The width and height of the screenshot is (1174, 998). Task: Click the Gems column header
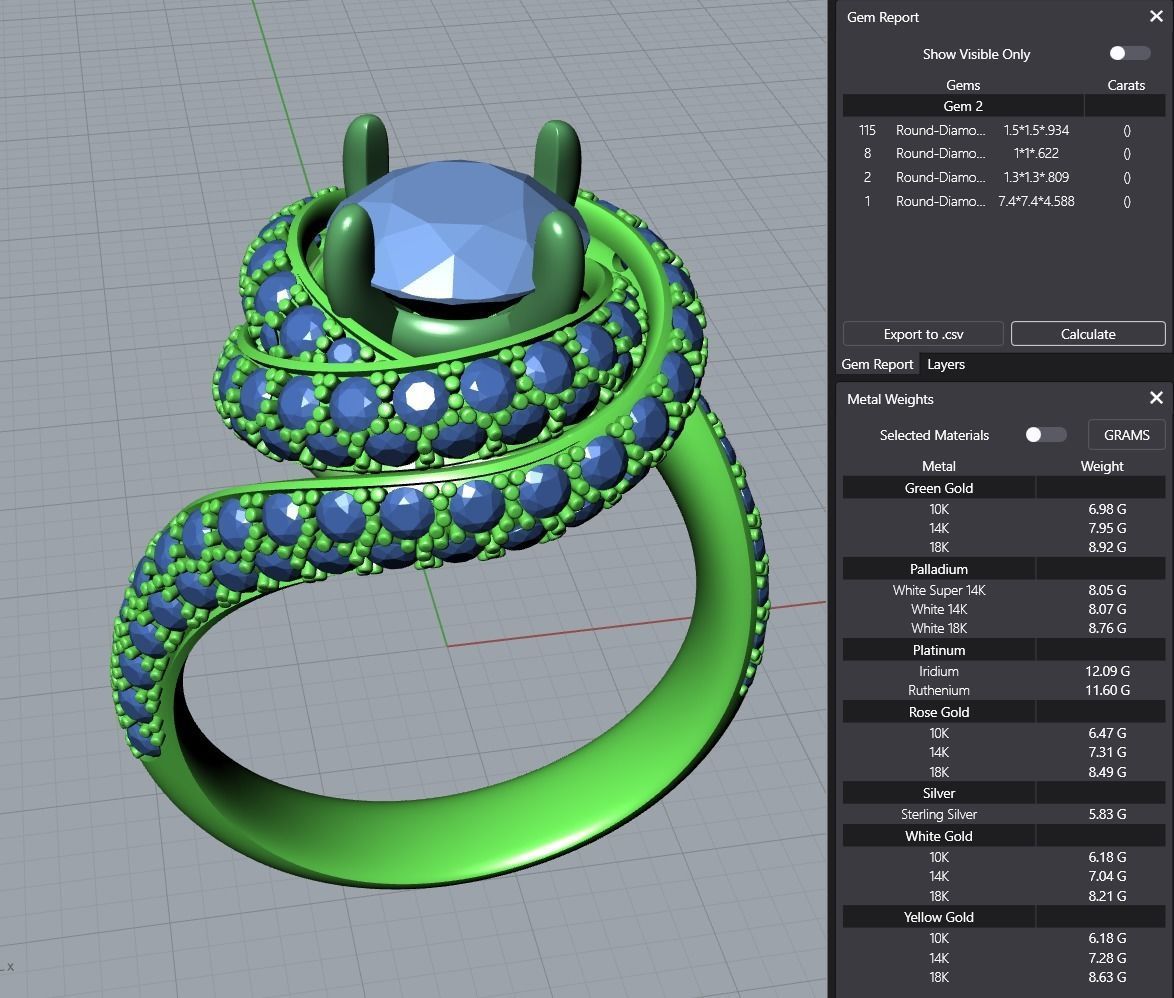(963, 85)
